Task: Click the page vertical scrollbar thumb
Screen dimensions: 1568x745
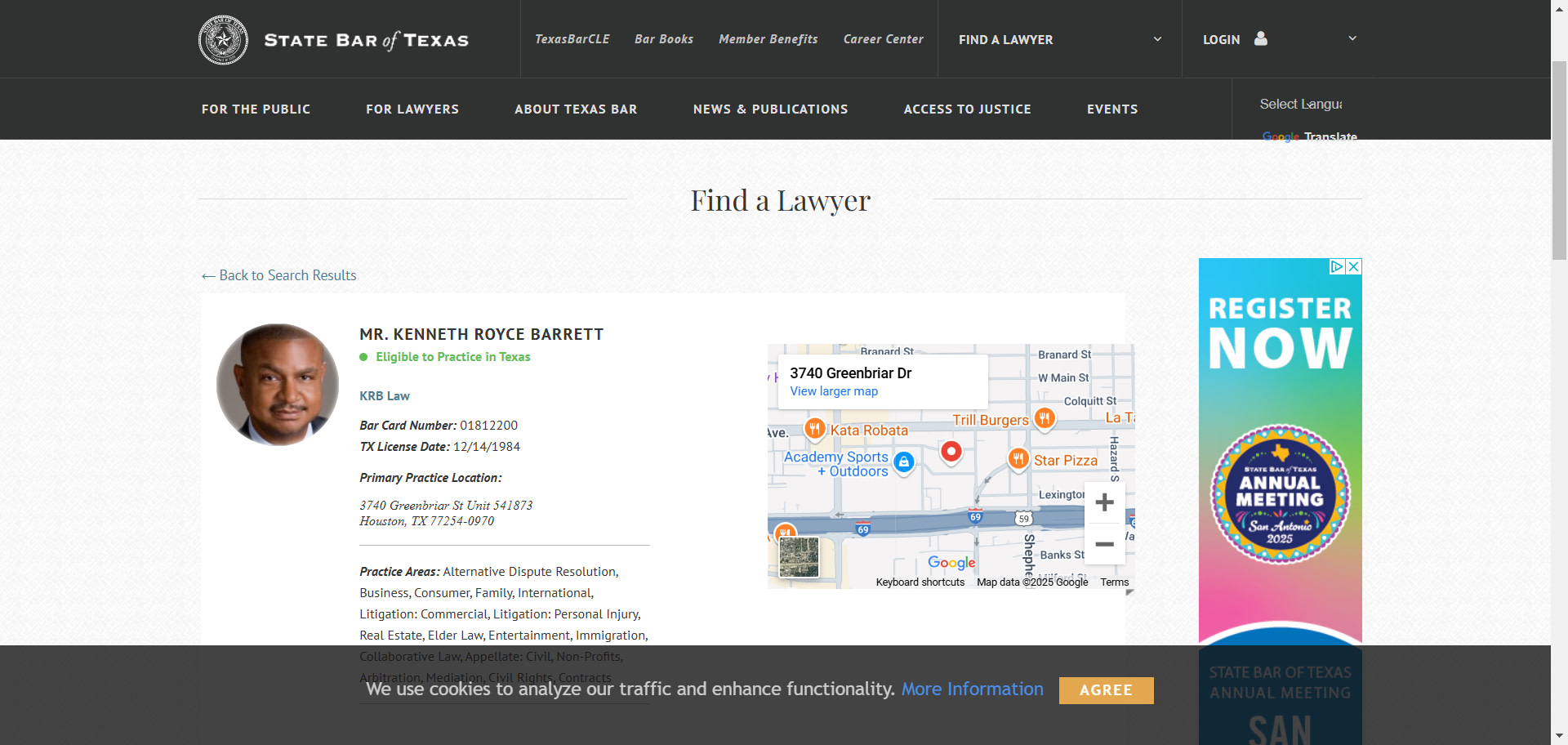Action: [1560, 160]
